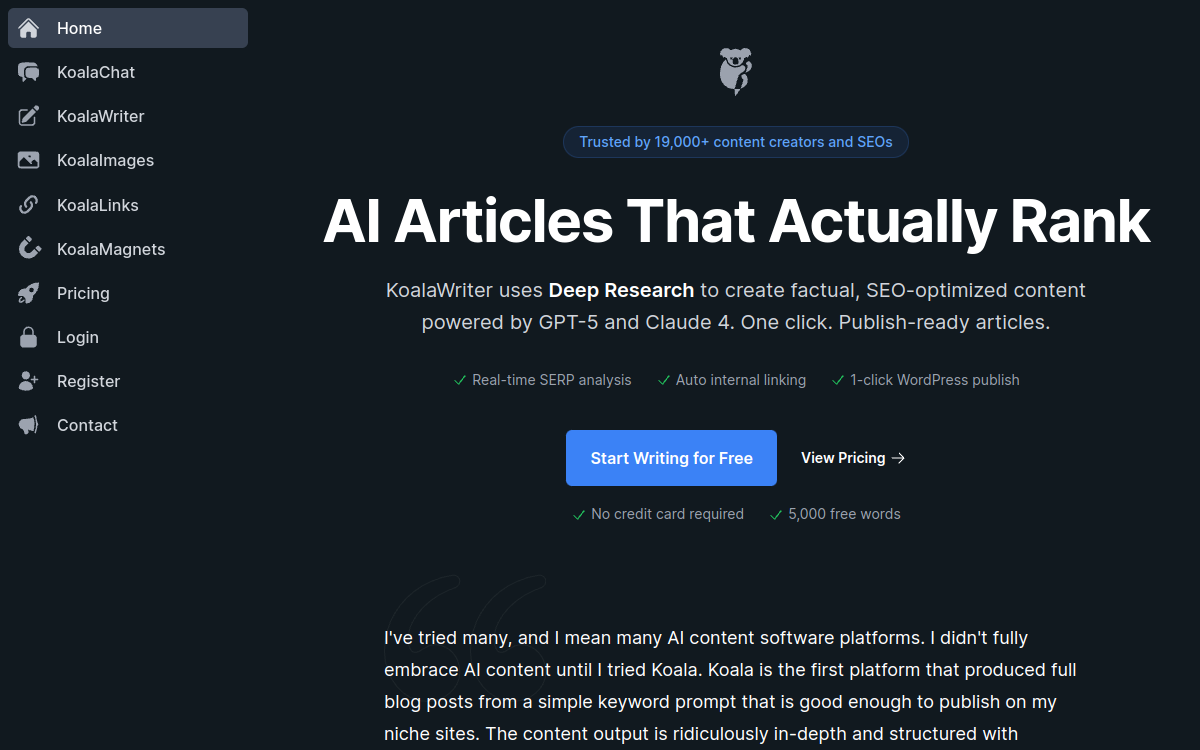Click the KoalaLinks chain icon
The image size is (1200, 750).
(x=29, y=205)
